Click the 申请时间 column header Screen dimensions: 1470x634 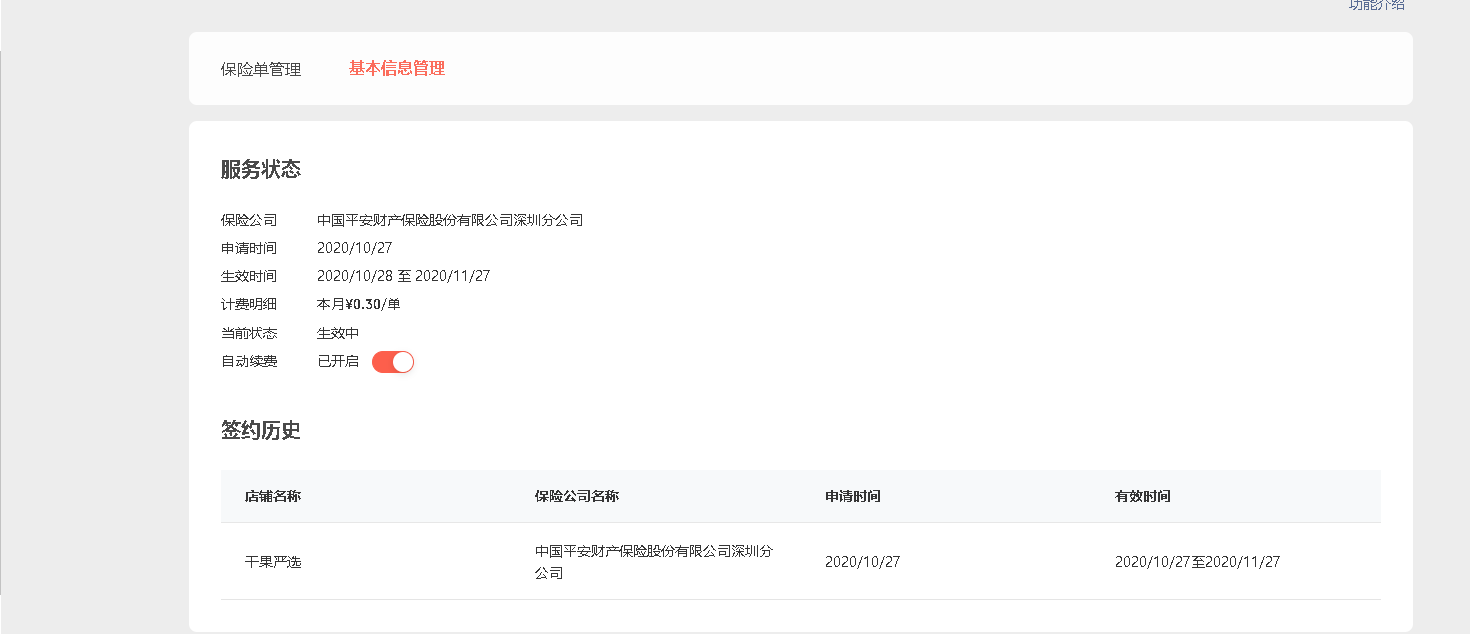(x=853, y=497)
